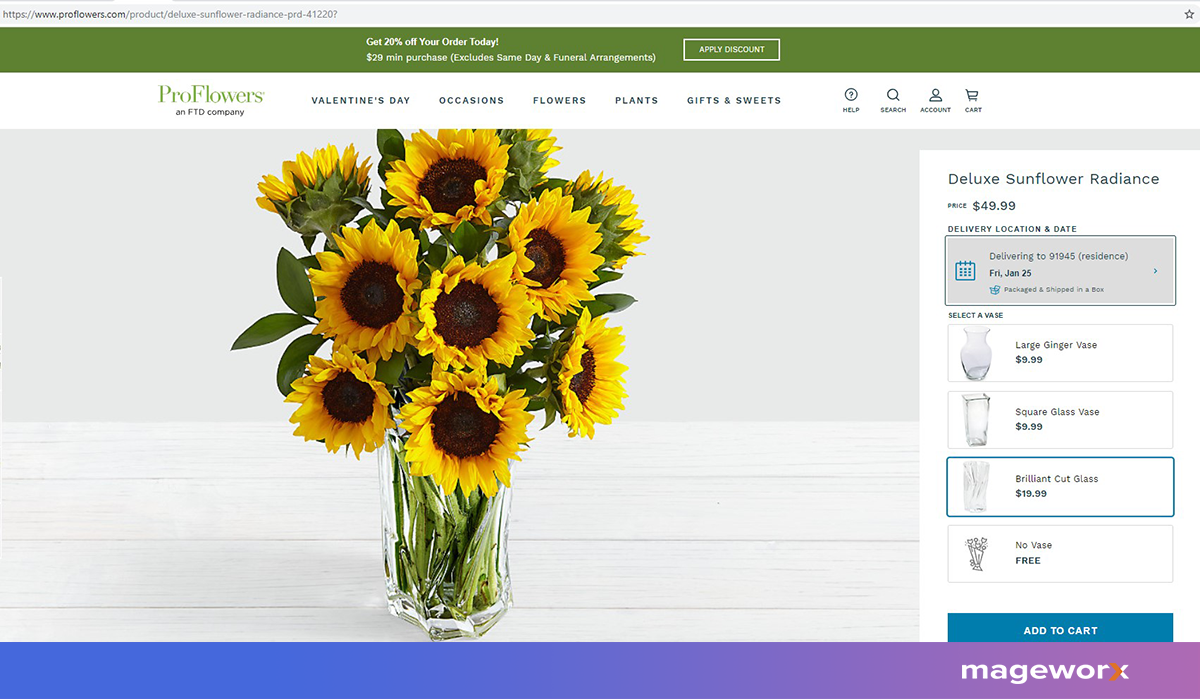This screenshot has height=699, width=1200.
Task: Open the Gifts & Sweets menu
Action: (x=733, y=100)
